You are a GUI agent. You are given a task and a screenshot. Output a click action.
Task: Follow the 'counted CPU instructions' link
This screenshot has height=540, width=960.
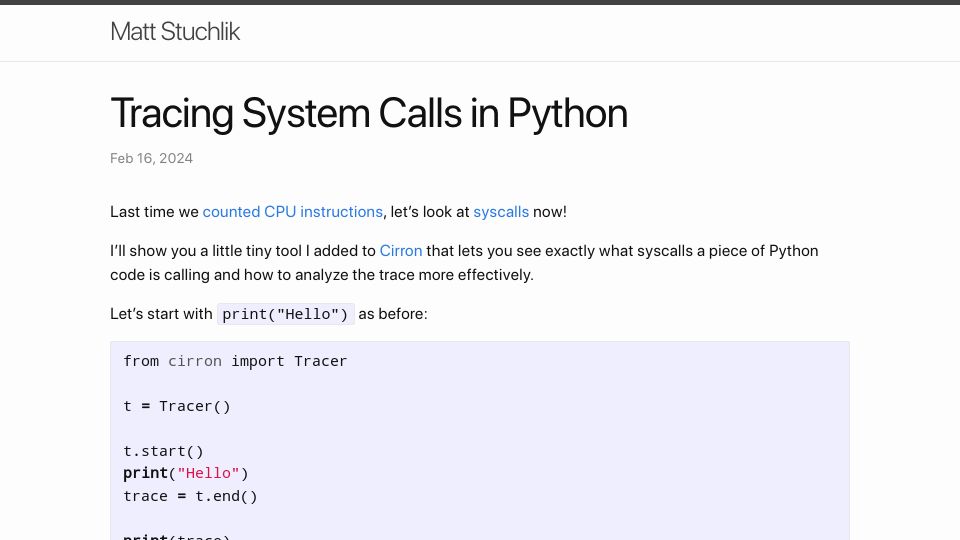(x=293, y=212)
